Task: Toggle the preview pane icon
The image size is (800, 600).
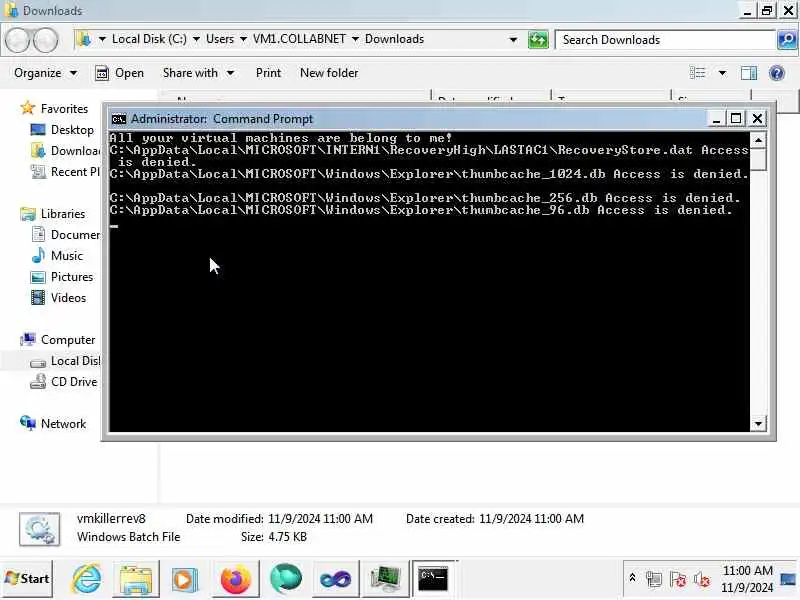Action: (749, 73)
